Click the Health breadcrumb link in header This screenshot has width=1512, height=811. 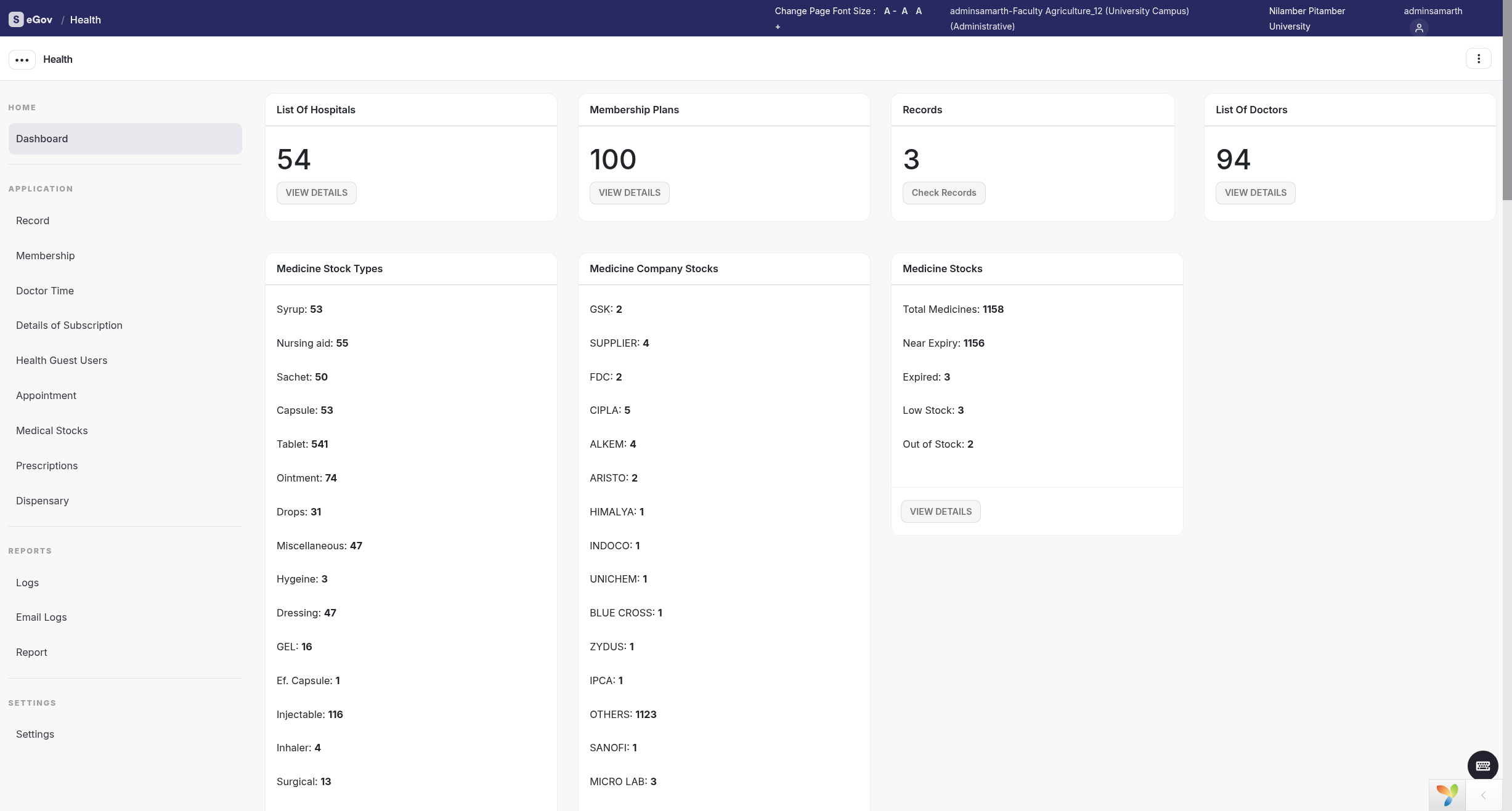85,20
